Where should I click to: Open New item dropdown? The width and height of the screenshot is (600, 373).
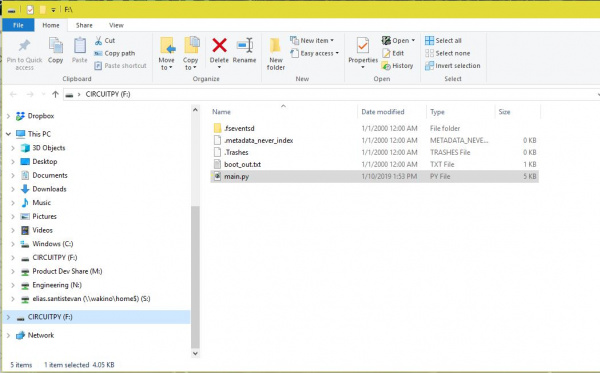coord(312,40)
